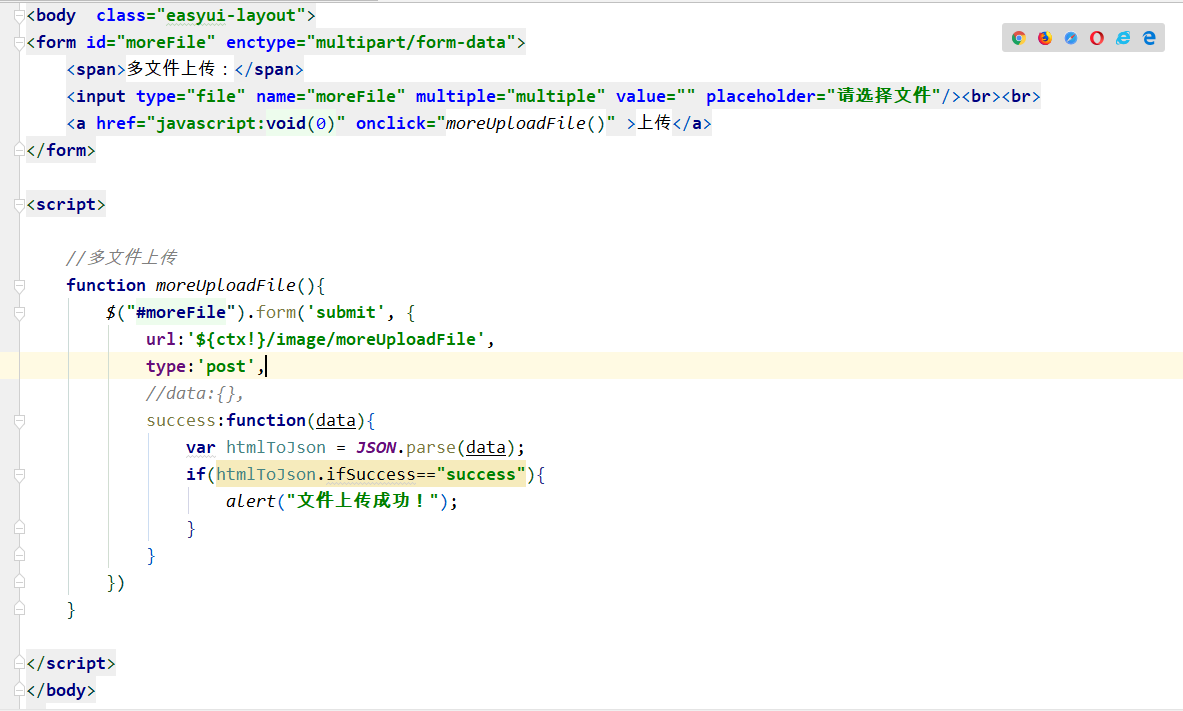The image size is (1183, 711).
Task: Collapse the opening <script> tag fold marker
Action: pyautogui.click(x=20, y=205)
